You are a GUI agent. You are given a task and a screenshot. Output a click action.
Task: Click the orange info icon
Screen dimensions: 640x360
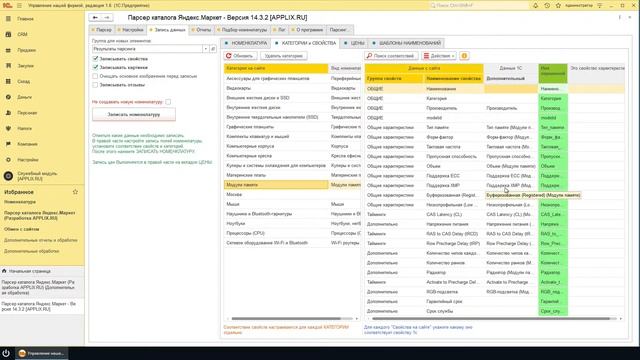click(464, 56)
